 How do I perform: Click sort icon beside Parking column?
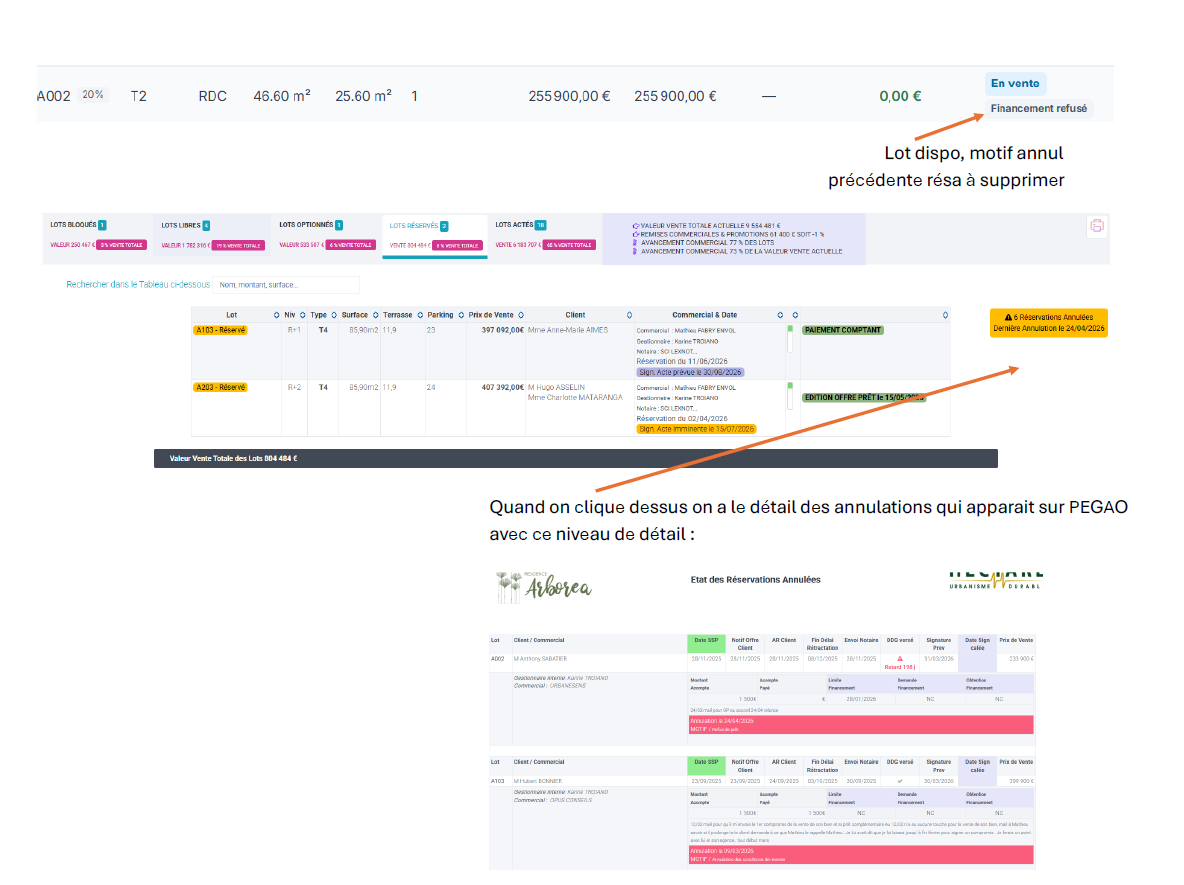pos(461,315)
